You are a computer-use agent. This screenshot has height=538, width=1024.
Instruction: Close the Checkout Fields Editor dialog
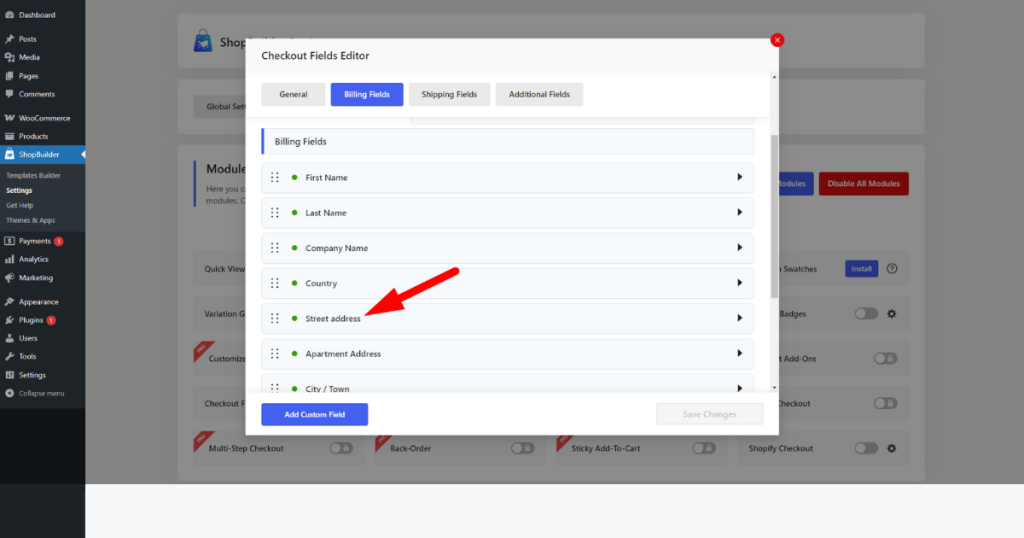pos(777,40)
